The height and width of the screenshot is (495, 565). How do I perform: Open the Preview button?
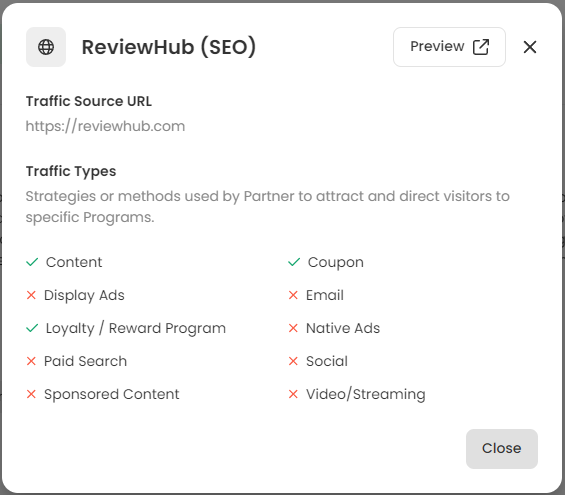449,47
